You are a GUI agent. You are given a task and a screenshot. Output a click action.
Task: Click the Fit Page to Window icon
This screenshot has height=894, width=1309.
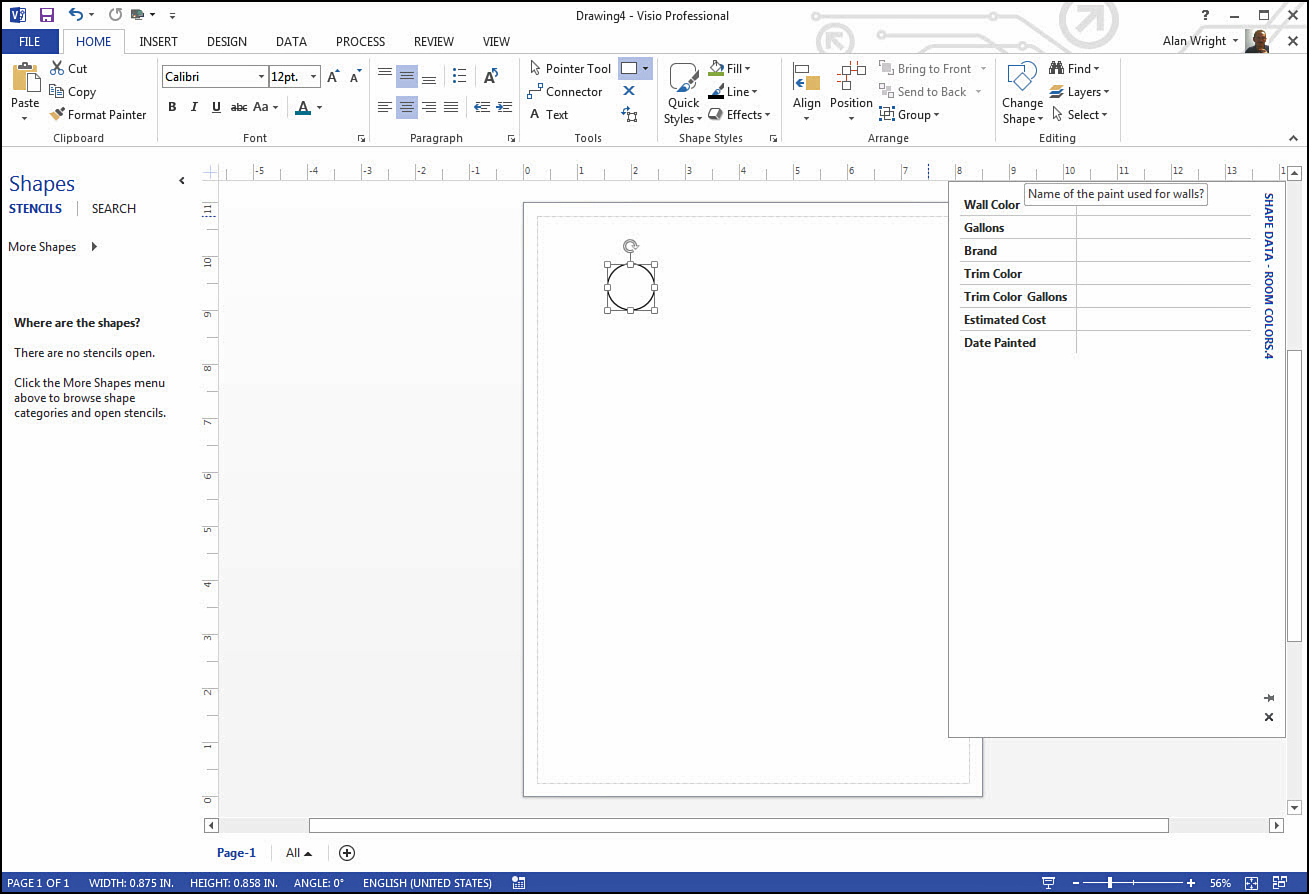pyautogui.click(x=1251, y=883)
